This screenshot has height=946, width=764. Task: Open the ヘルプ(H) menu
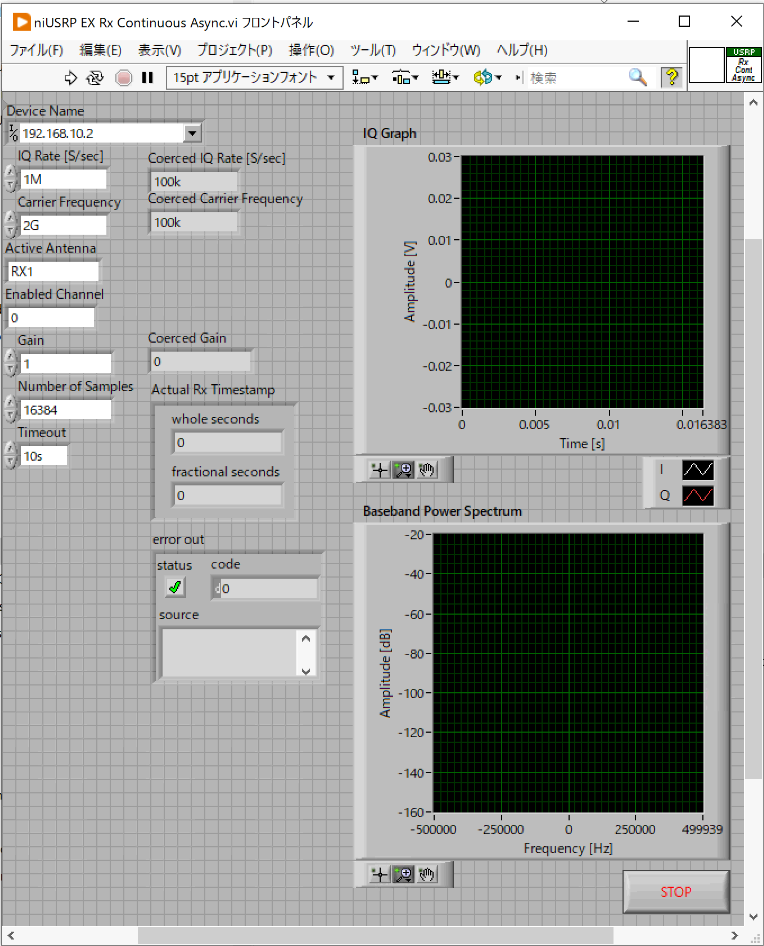(522, 50)
